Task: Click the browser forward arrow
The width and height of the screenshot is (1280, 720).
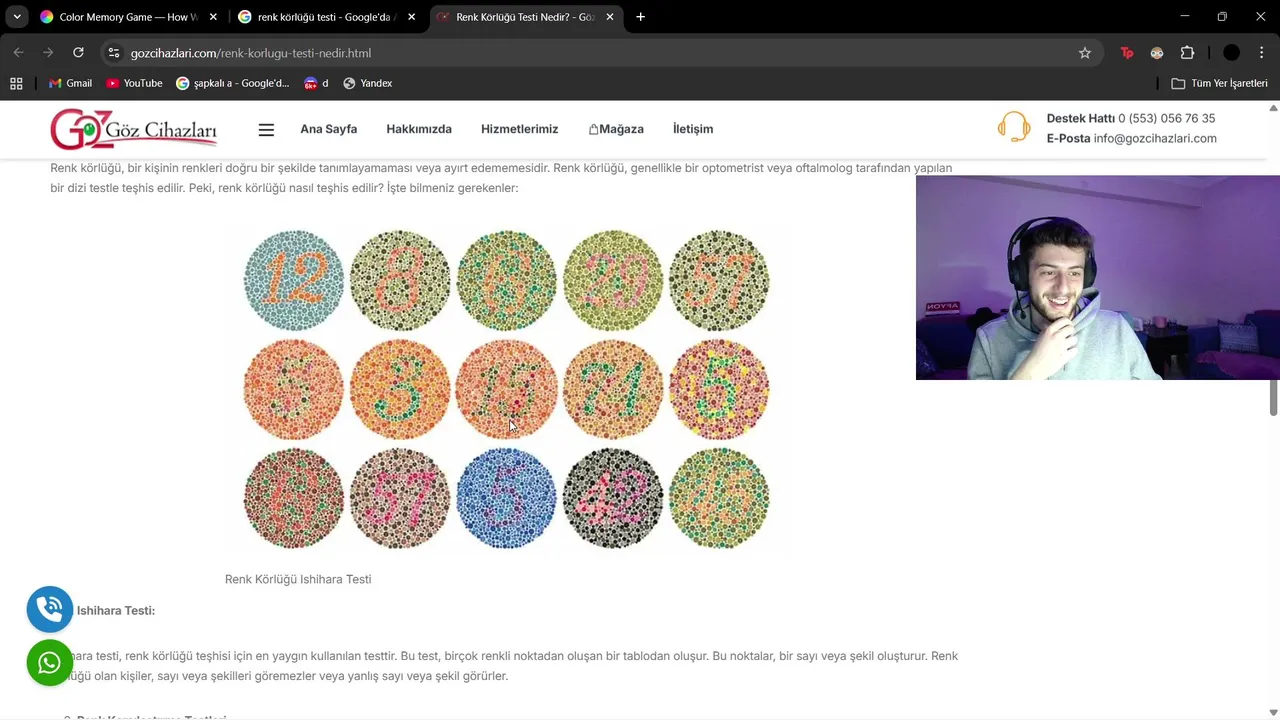Action: point(48,53)
